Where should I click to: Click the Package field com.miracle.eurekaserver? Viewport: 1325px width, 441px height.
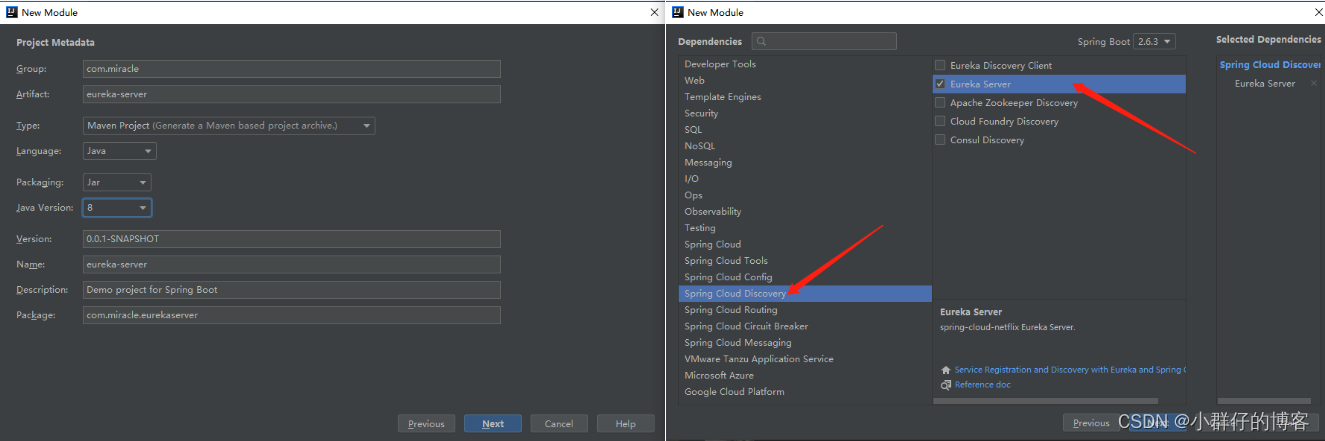pyautogui.click(x=291, y=315)
